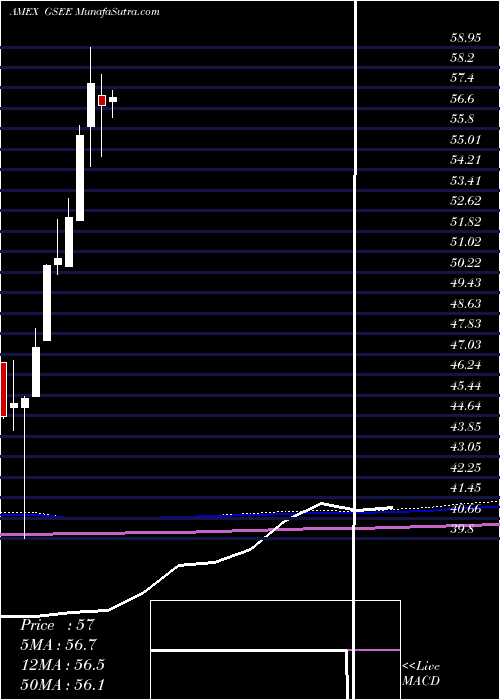Screen dimensions: 500x700
Task: Click the 52.62 price axis label
Action: click(465, 201)
